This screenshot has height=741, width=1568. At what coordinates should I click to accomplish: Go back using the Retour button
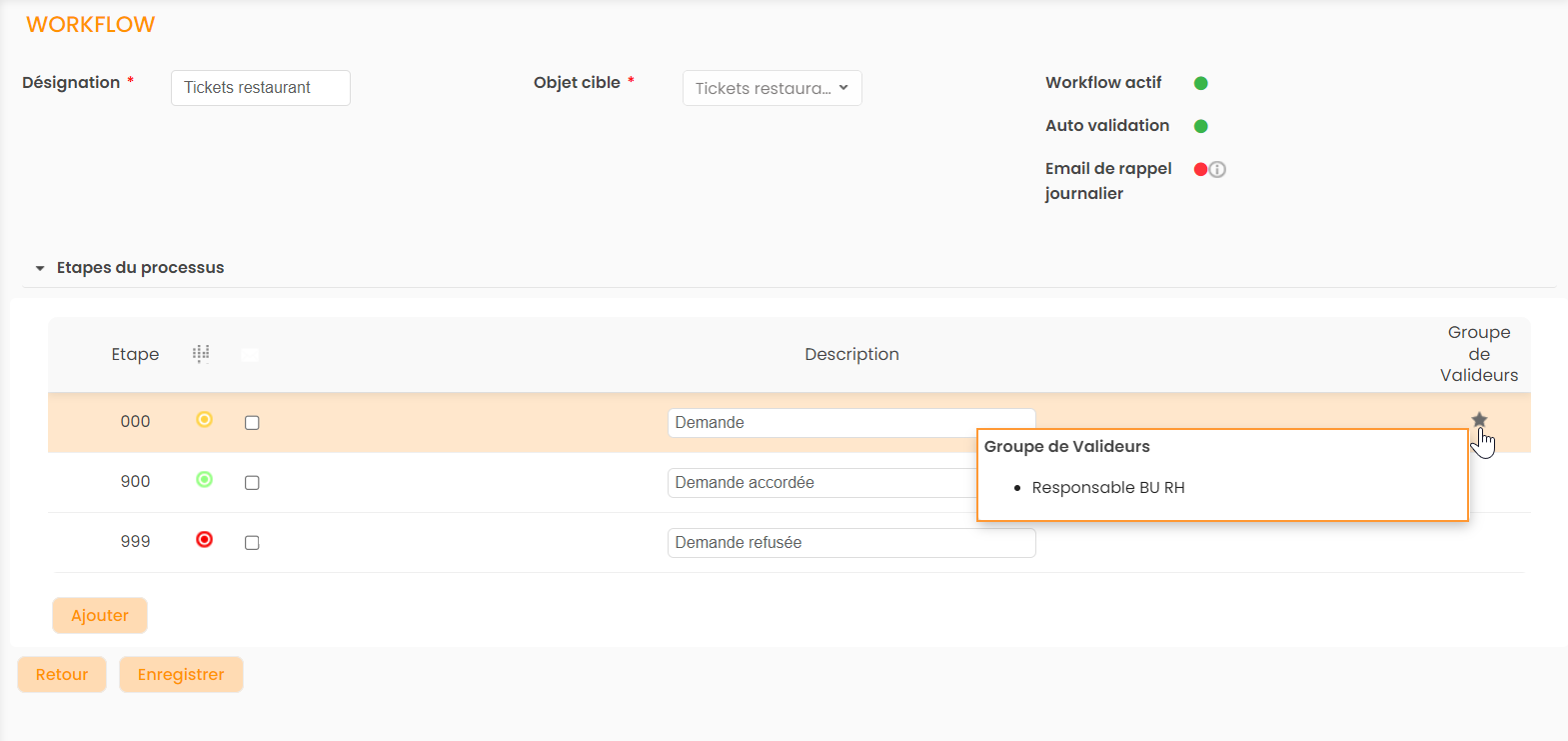(62, 675)
